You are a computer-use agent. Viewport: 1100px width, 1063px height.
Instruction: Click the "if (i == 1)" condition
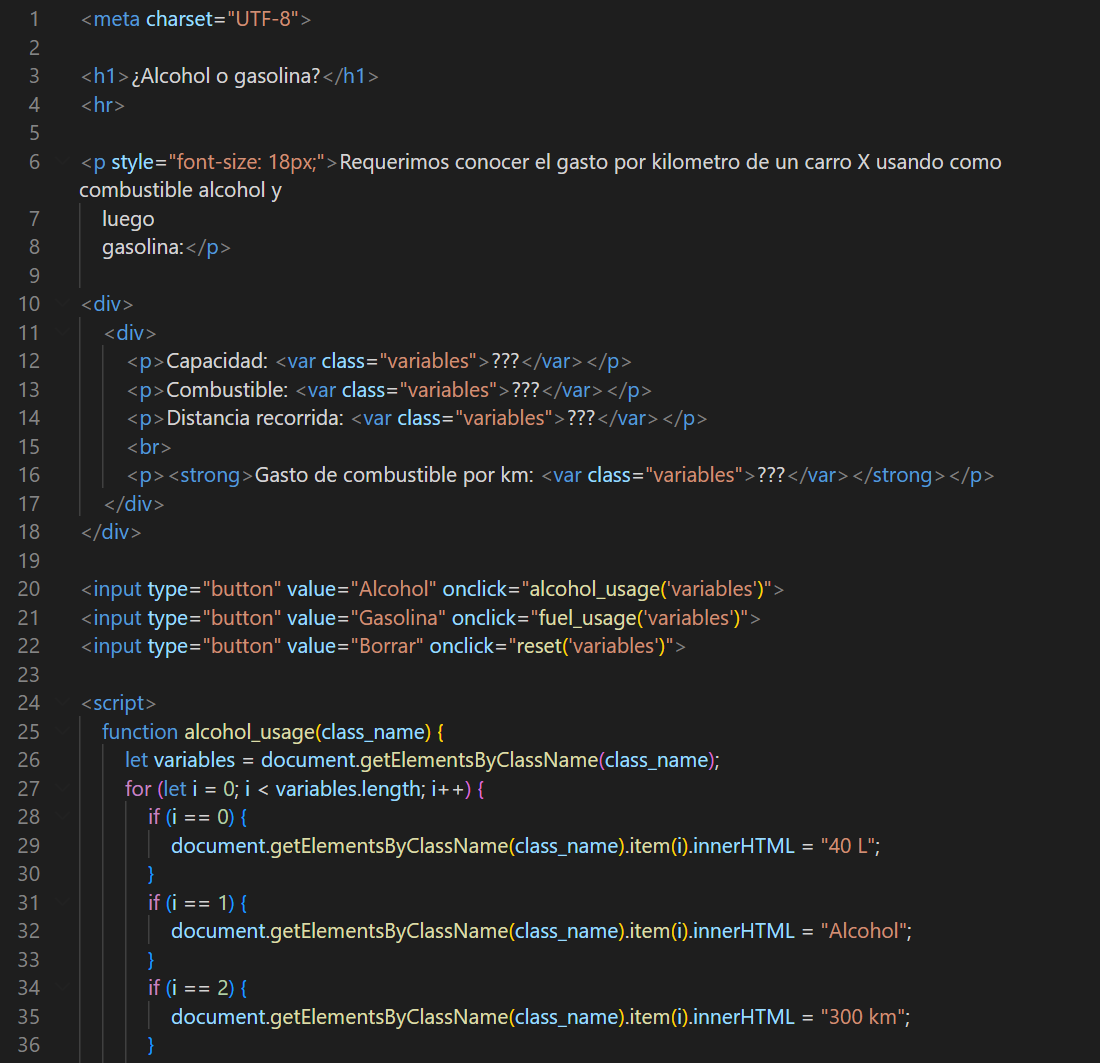coord(191,902)
